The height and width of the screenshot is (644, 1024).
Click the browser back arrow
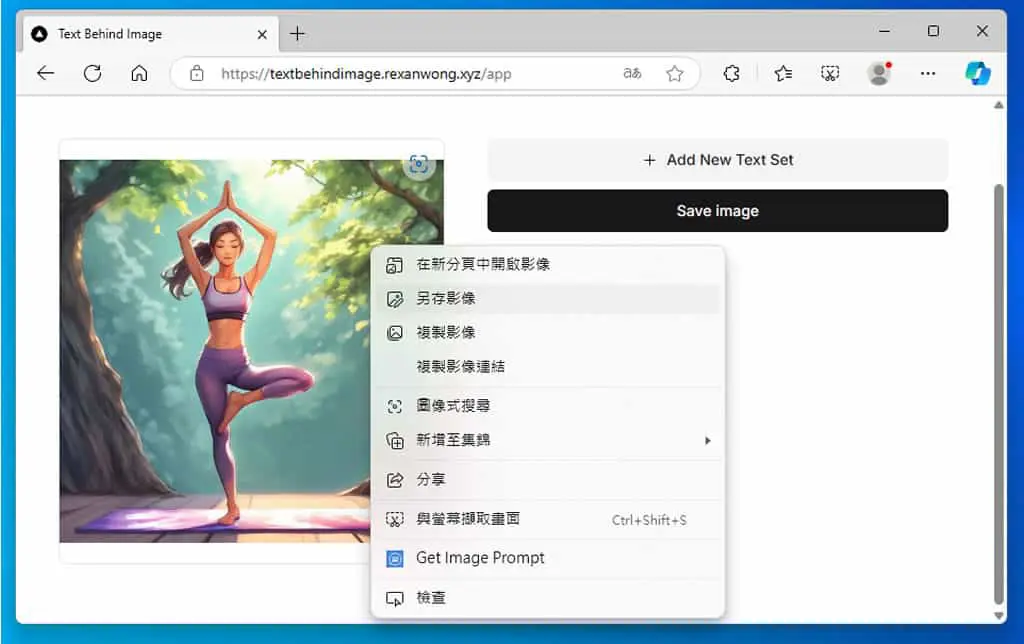[x=45, y=73]
